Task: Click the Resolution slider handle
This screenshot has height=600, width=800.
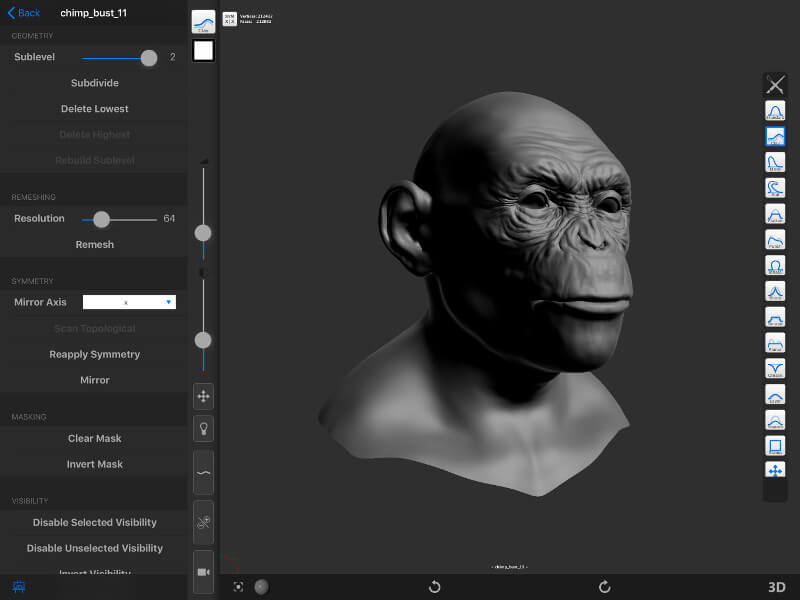Action: 101,219
